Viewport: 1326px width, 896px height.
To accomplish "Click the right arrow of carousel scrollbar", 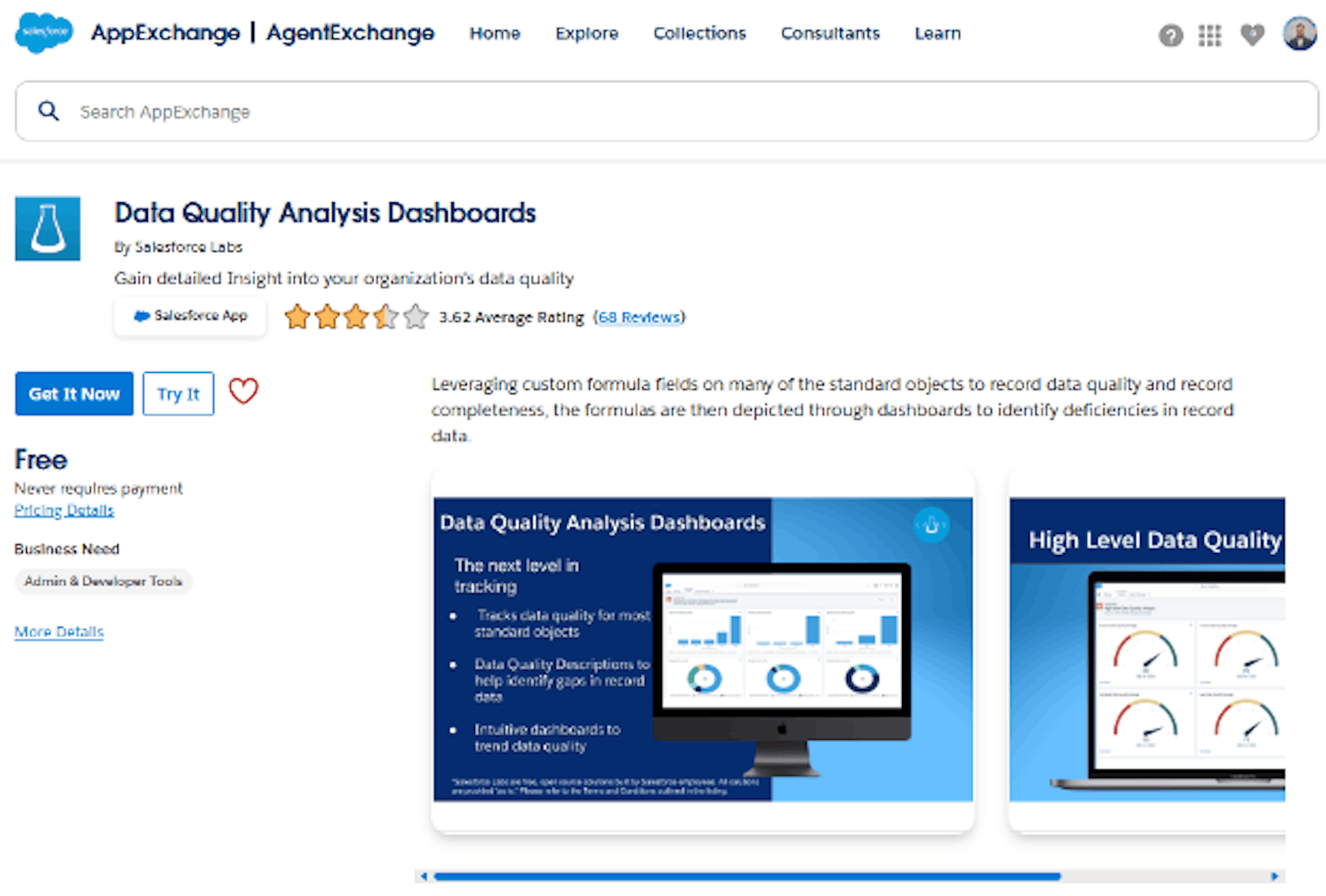I will point(1275,876).
